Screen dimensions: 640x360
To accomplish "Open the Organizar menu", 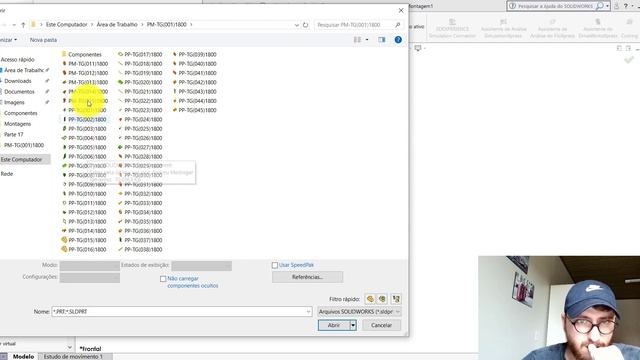I will 9,40.
